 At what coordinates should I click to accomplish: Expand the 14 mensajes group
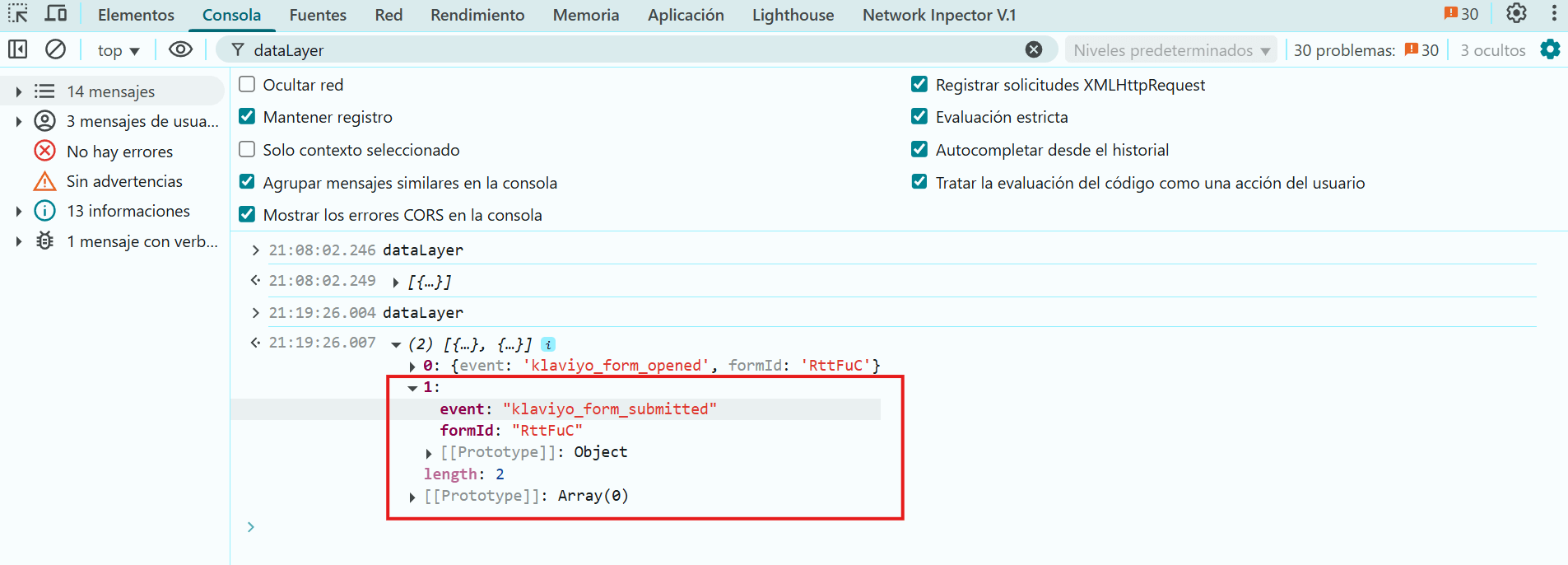click(18, 91)
